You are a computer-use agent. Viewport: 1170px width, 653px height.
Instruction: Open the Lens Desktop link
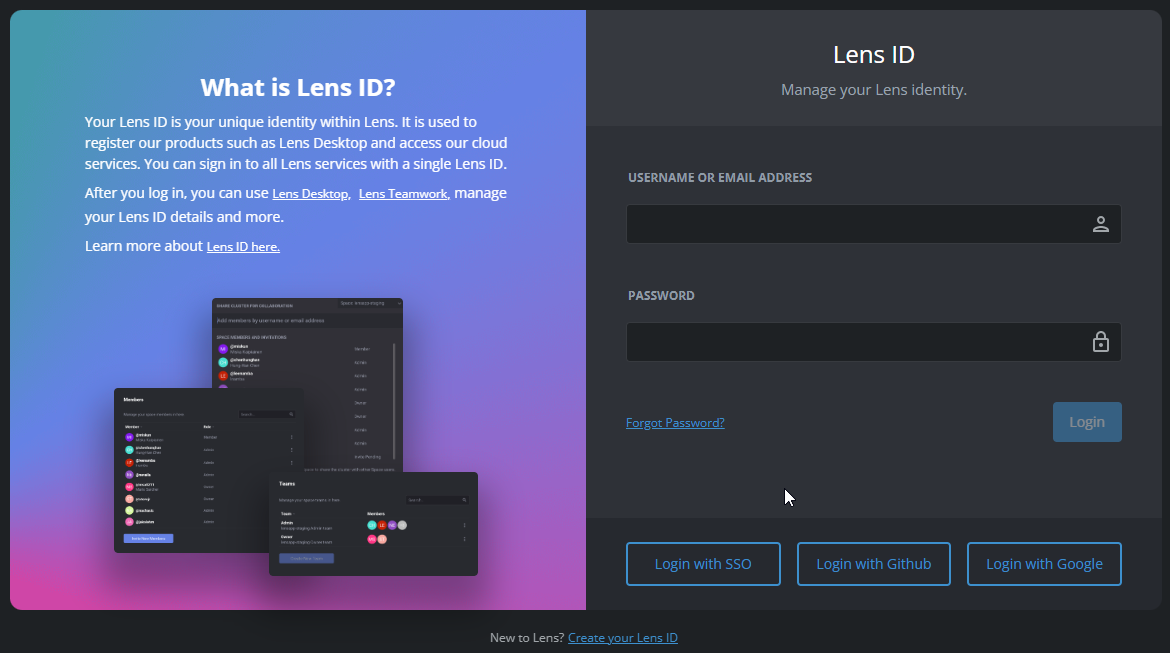310,193
